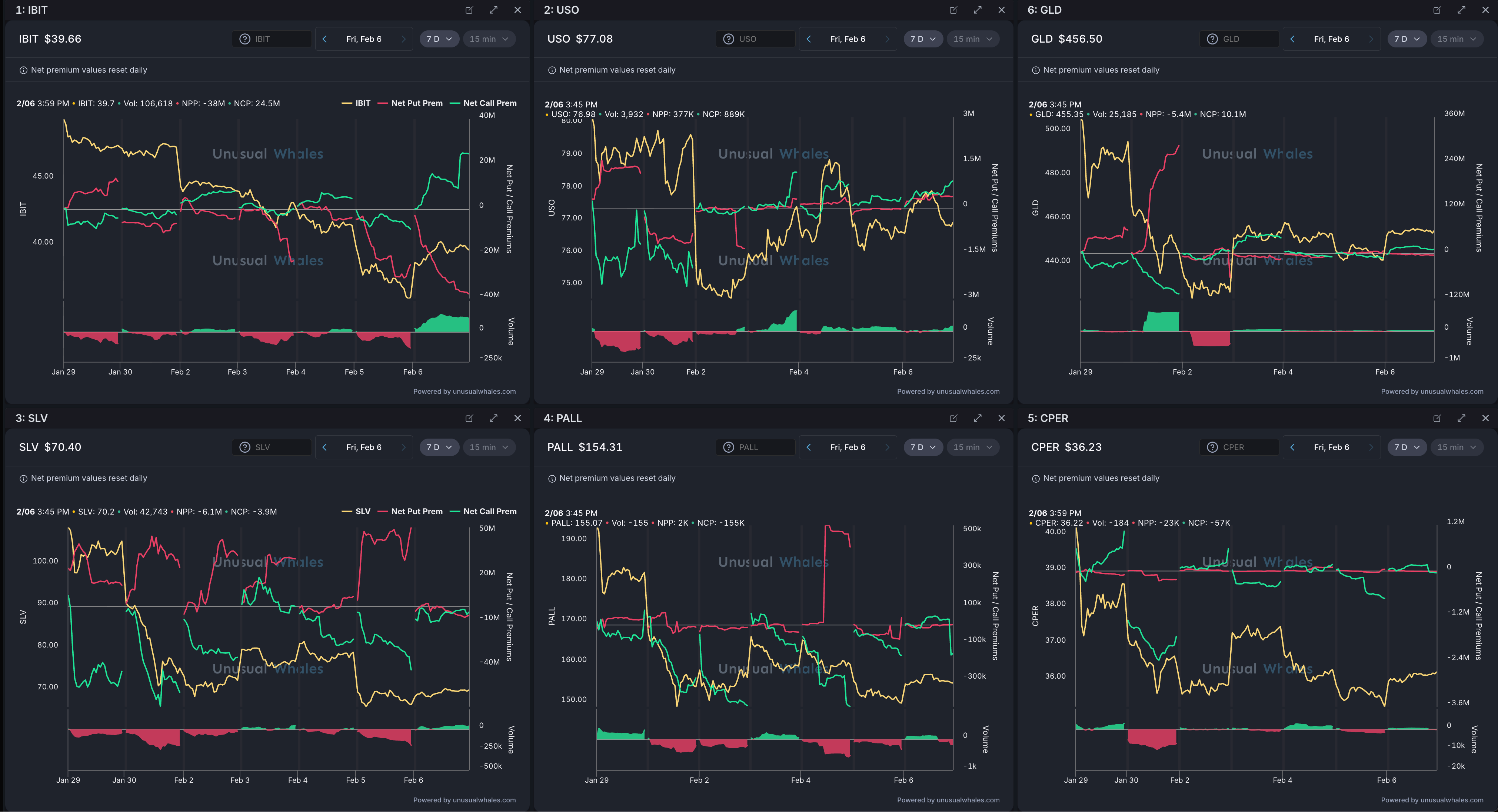Expand the CPER panel to fullscreen
This screenshot has width=1498, height=812.
click(x=1461, y=418)
